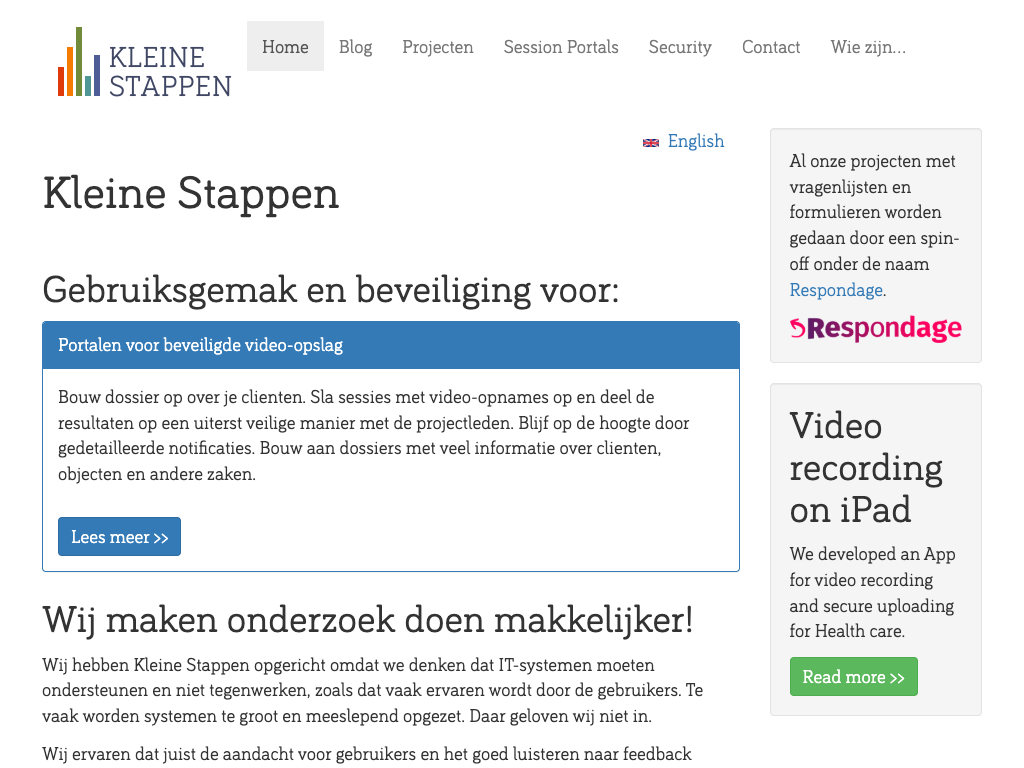Viewport: 1024px width, 768px height.
Task: Go to the Blog page
Action: tap(355, 47)
